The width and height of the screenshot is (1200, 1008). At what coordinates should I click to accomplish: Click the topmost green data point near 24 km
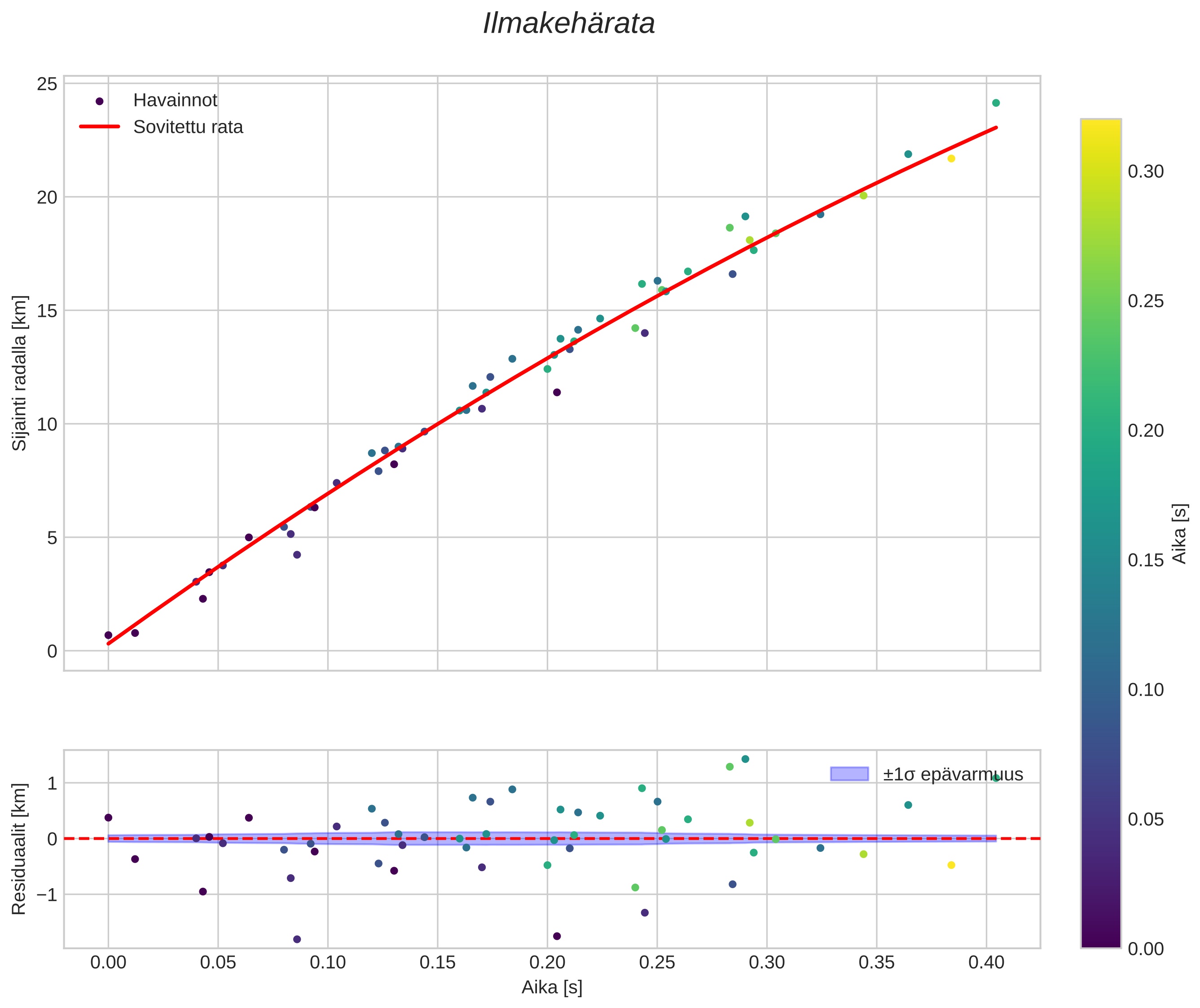(x=996, y=103)
